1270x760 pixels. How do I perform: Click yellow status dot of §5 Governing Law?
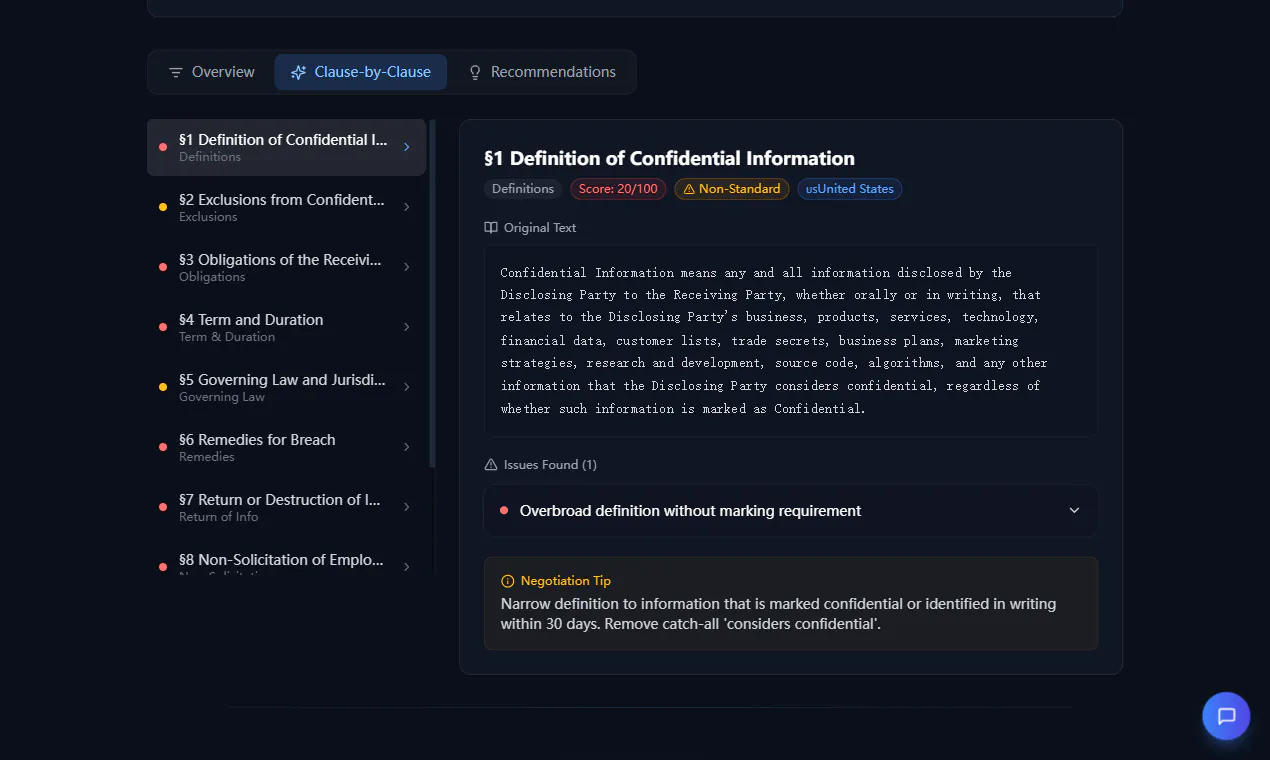[x=163, y=387]
